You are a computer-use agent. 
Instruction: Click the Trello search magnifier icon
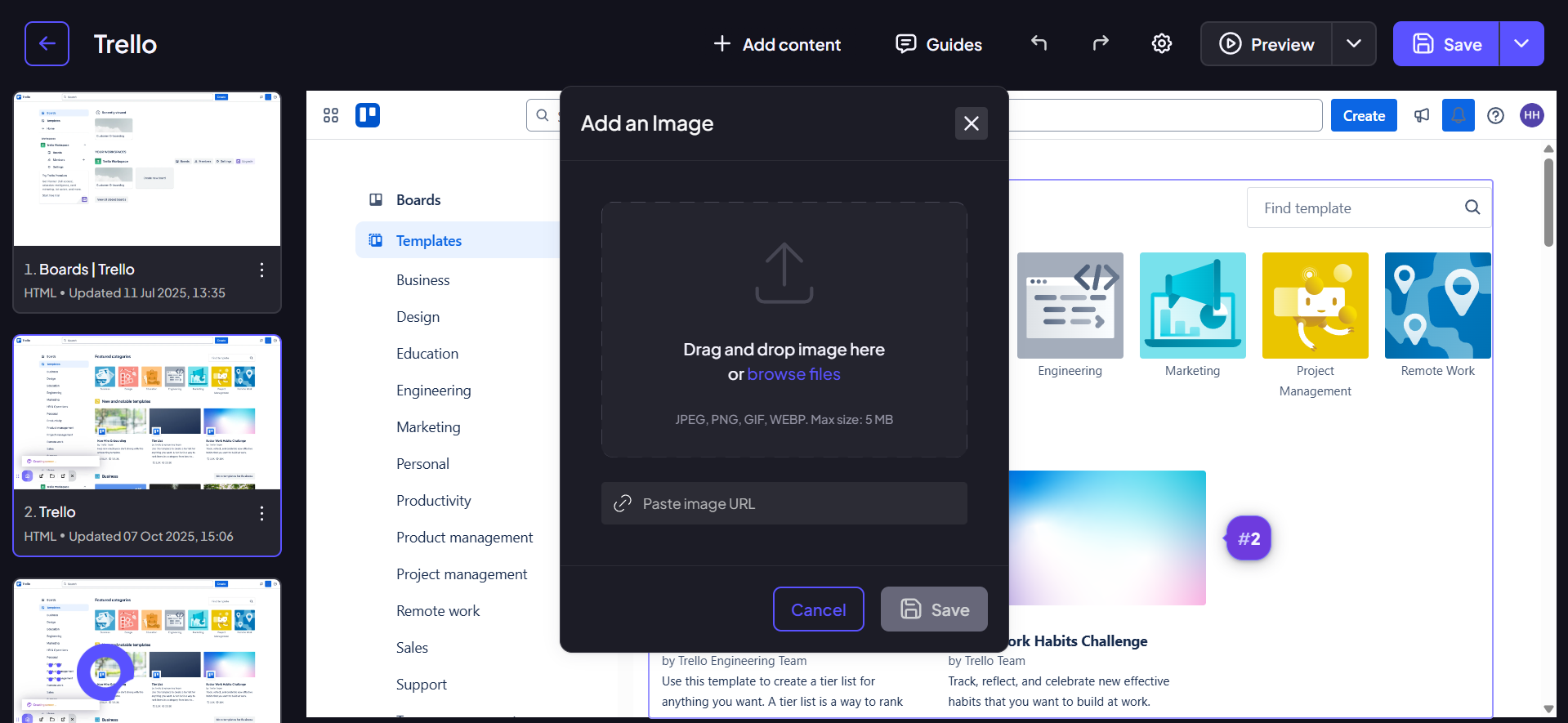click(543, 115)
